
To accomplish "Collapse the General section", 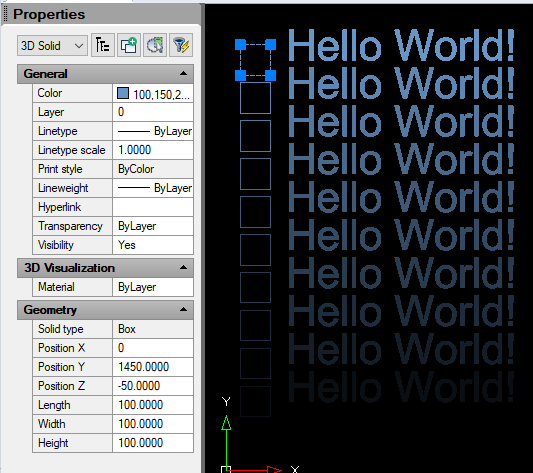I will coord(183,73).
